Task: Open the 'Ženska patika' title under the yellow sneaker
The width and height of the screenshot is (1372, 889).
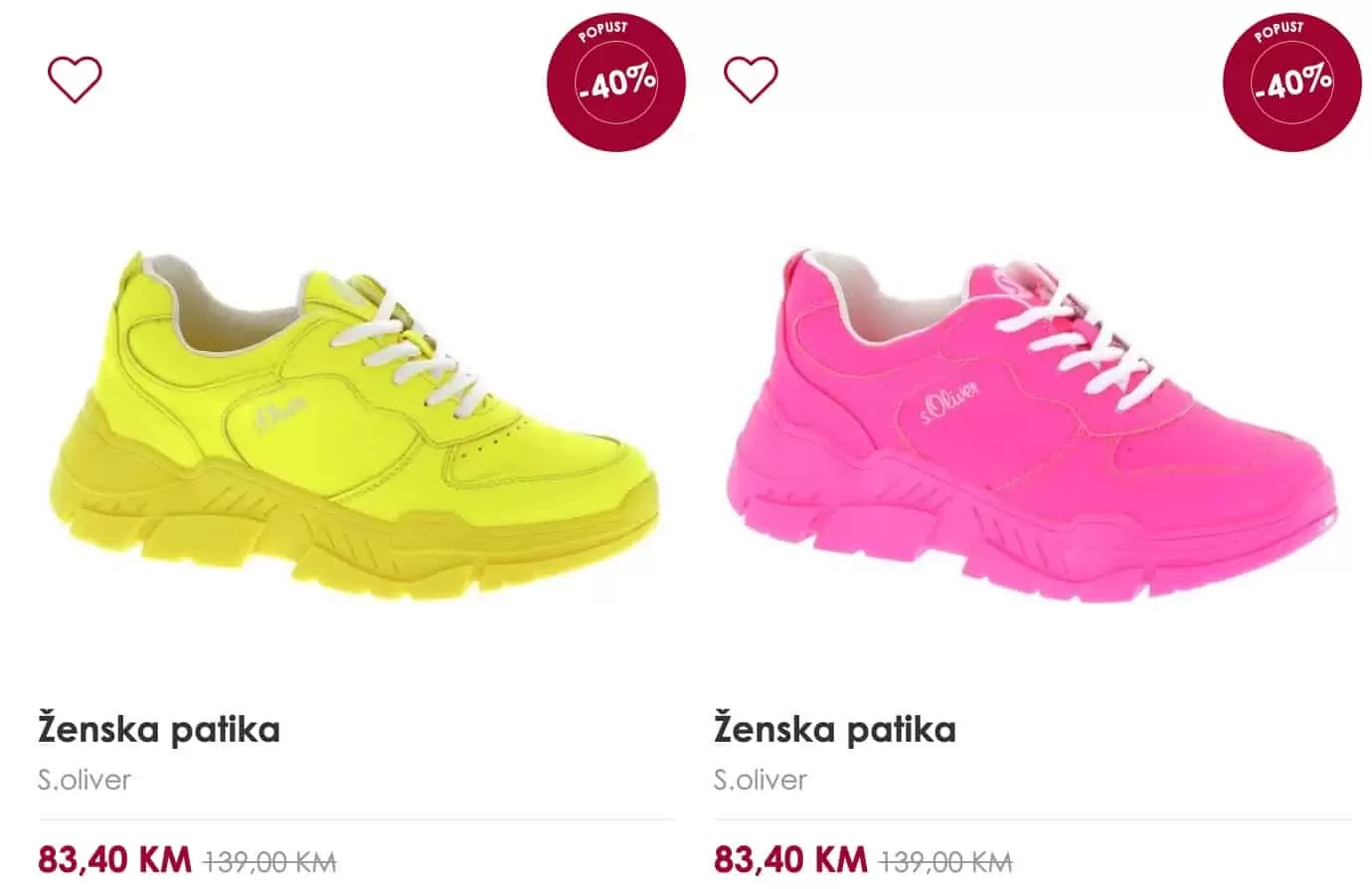Action: coord(159,729)
